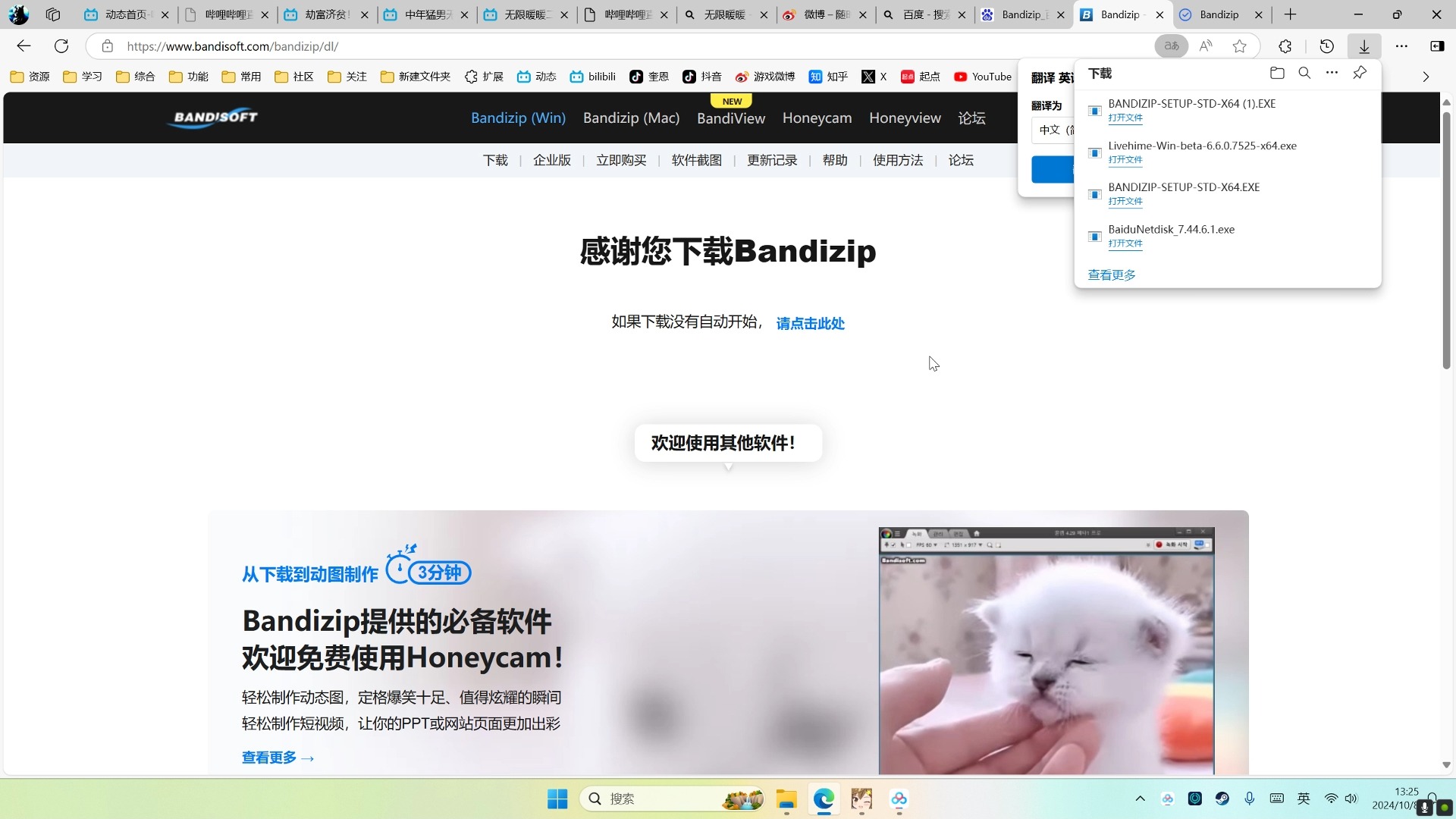Image resolution: width=1456 pixels, height=819 pixels.
Task: Open Honeycam in site nav
Action: tap(817, 118)
